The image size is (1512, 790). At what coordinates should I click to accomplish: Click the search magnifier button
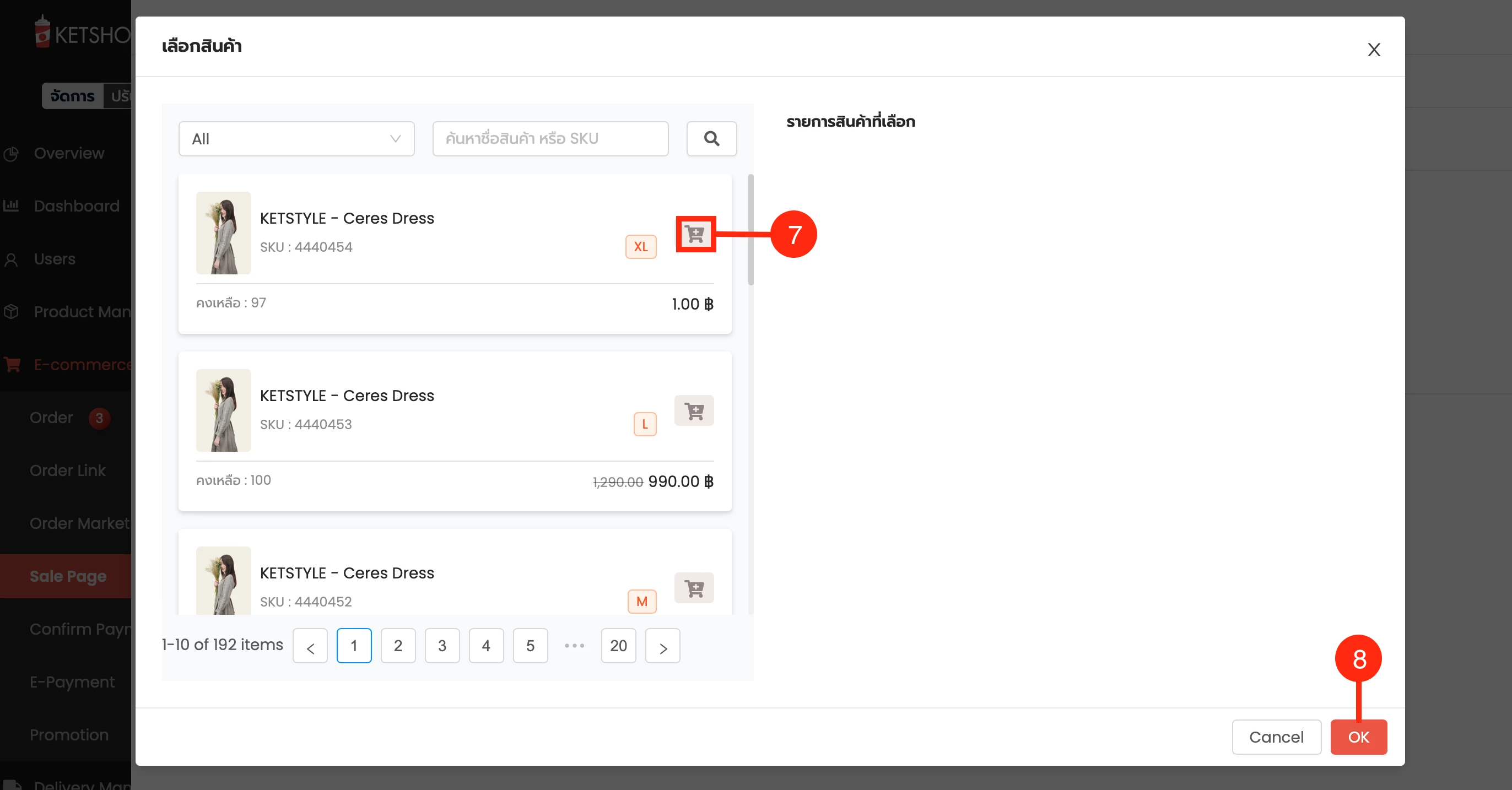711,138
